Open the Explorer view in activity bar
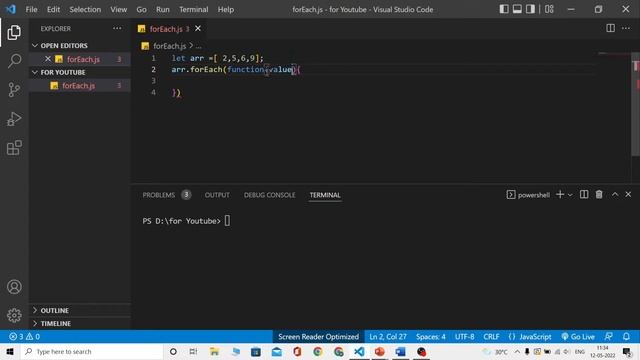This screenshot has width=640, height=360. (x=14, y=33)
